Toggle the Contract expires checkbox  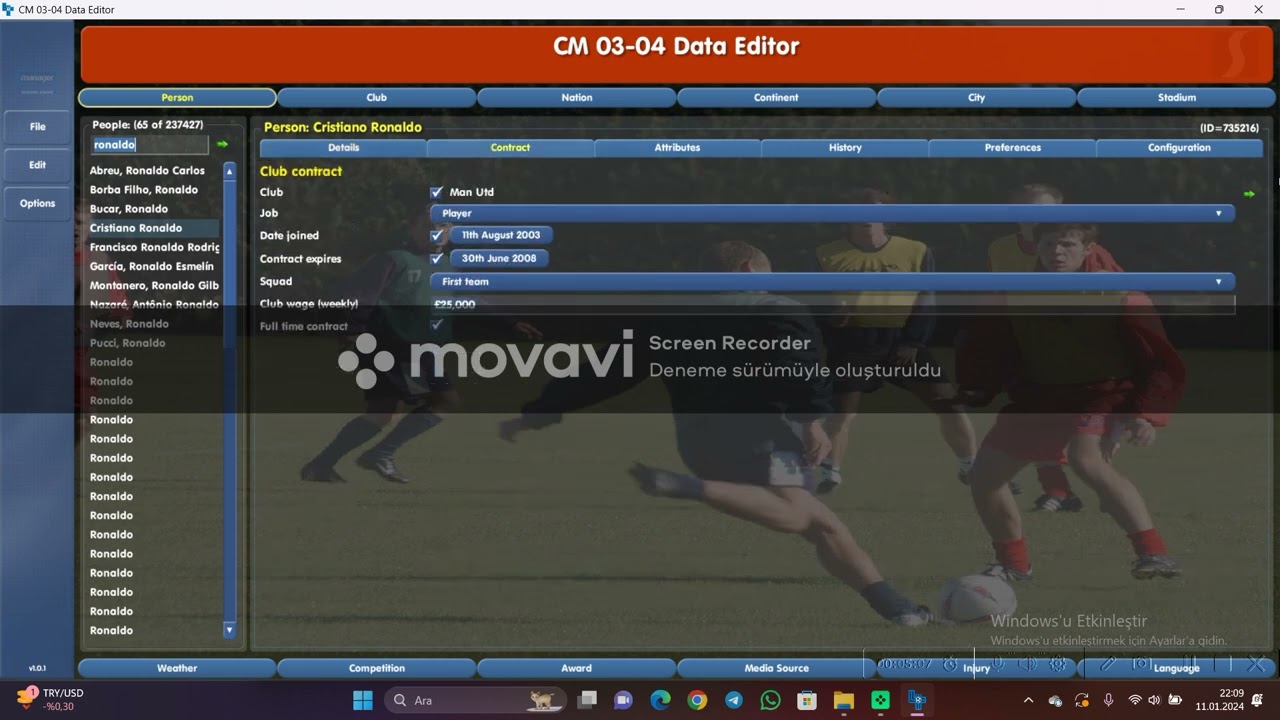click(x=436, y=258)
